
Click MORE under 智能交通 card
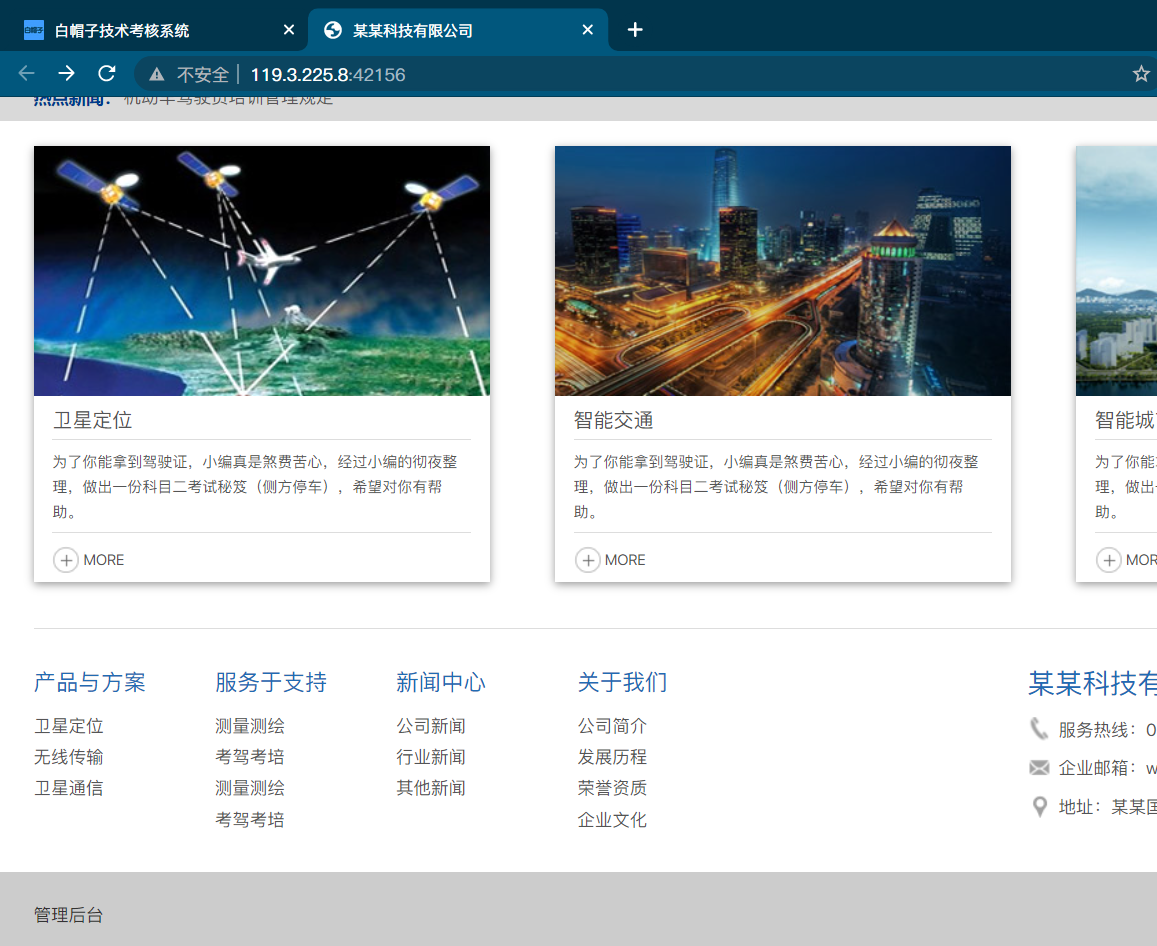[x=625, y=560]
